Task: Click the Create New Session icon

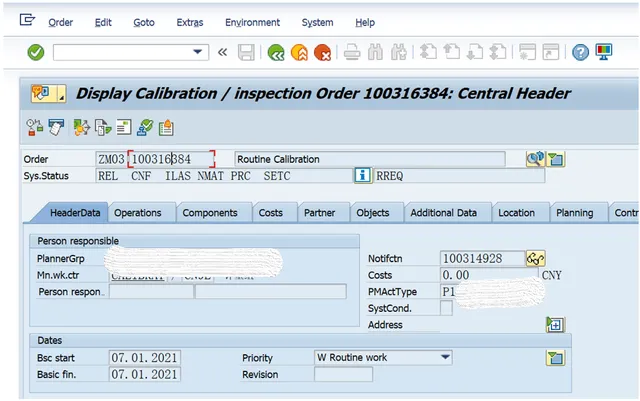Action: pos(527,52)
